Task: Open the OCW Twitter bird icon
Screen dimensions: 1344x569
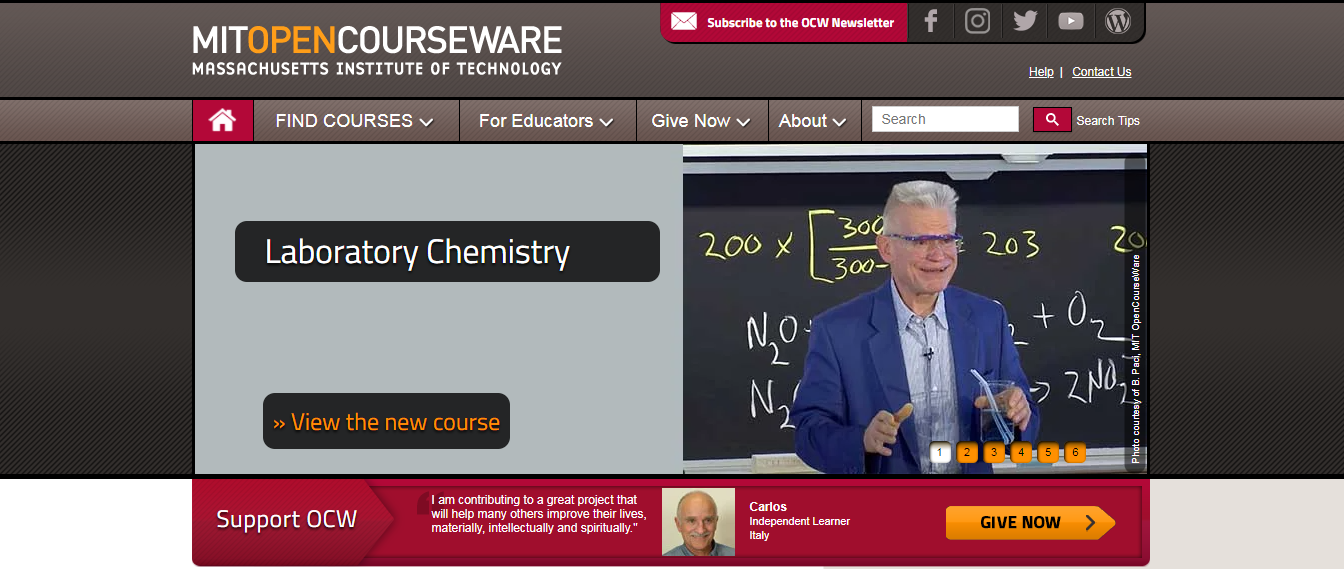Action: 1024,21
